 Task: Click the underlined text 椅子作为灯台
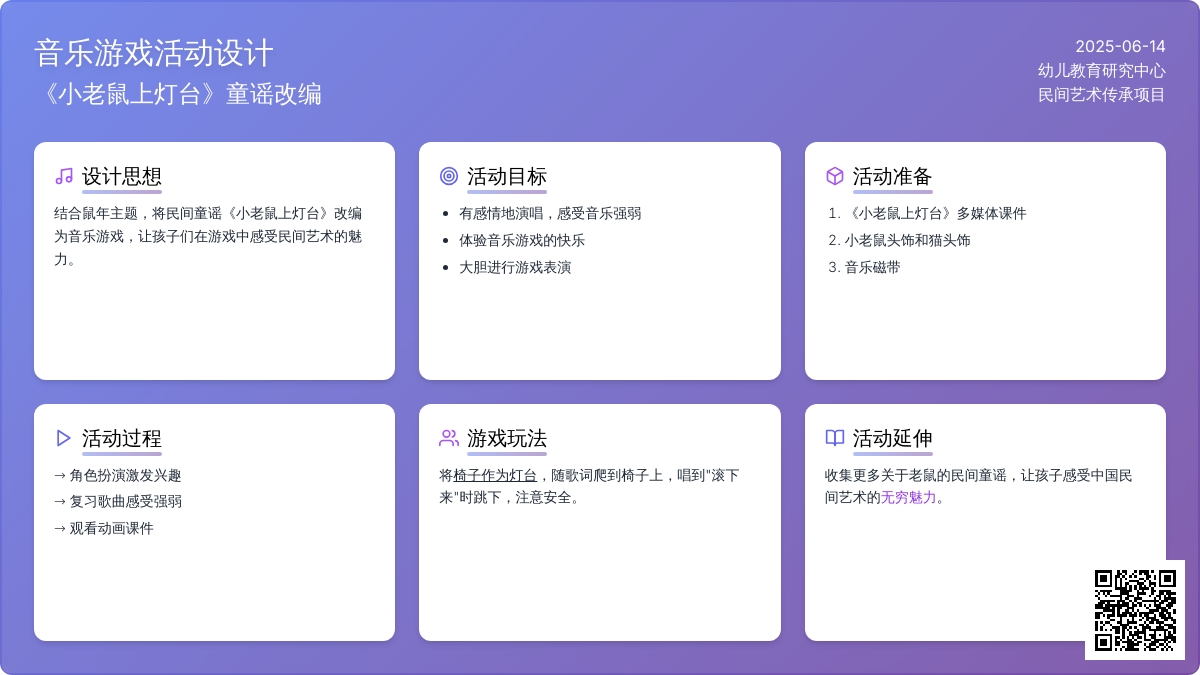[x=495, y=475]
